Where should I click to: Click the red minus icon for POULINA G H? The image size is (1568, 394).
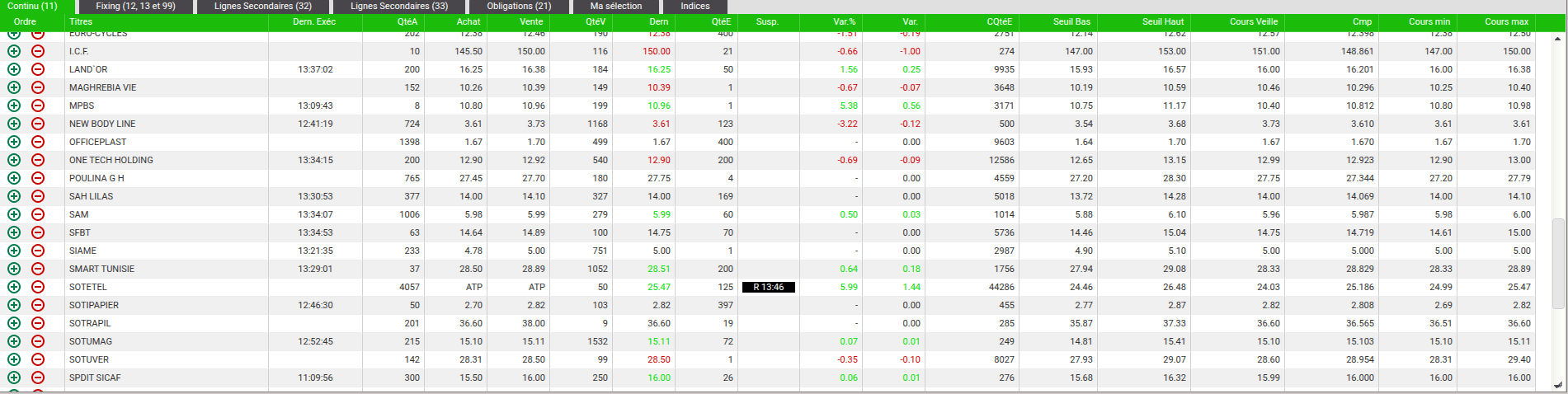38,178
